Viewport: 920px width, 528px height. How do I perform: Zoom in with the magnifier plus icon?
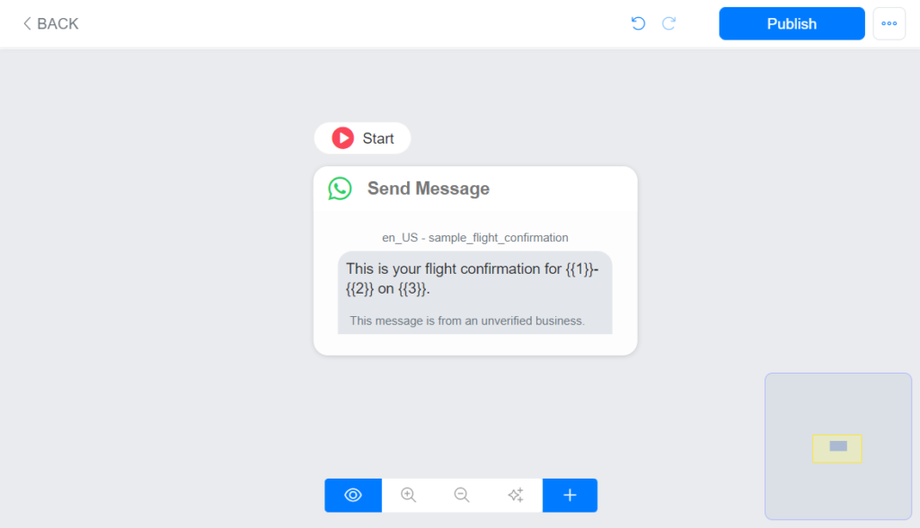tap(408, 495)
